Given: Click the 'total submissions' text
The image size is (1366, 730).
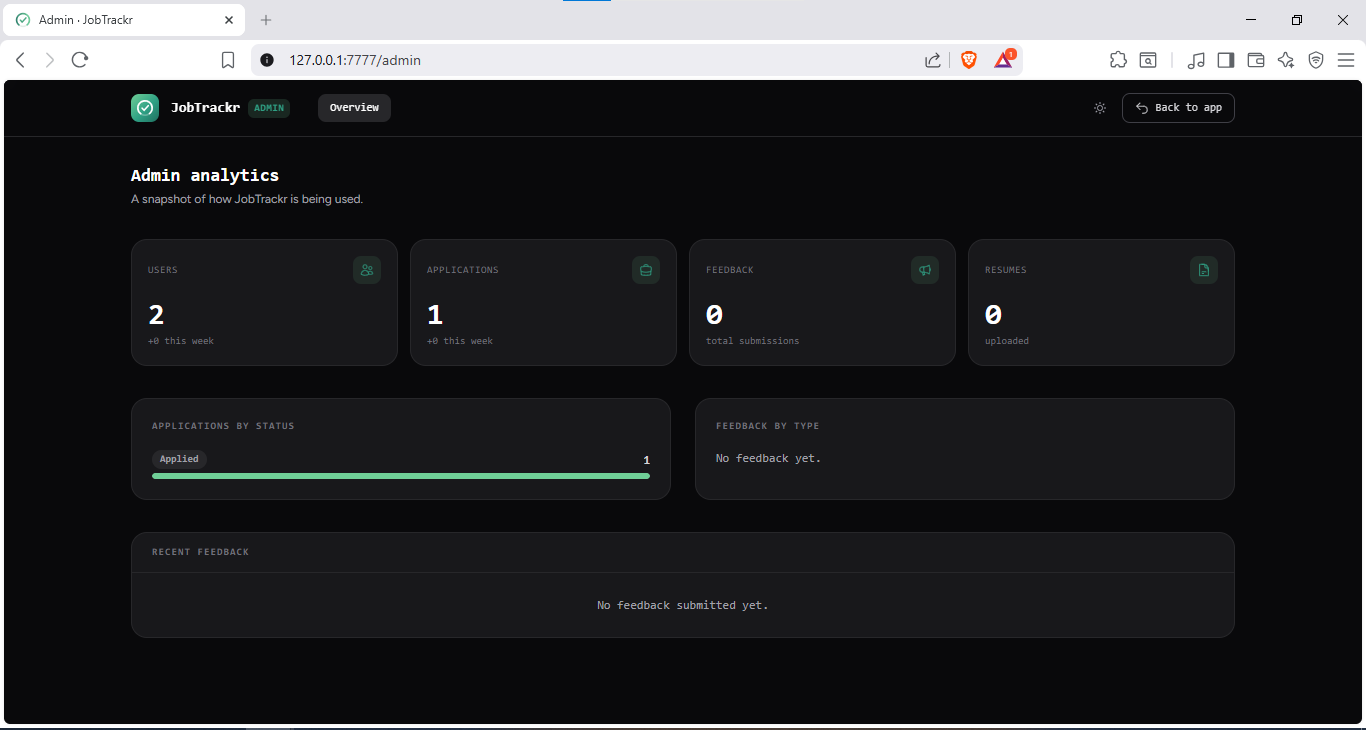Looking at the screenshot, I should coord(753,341).
